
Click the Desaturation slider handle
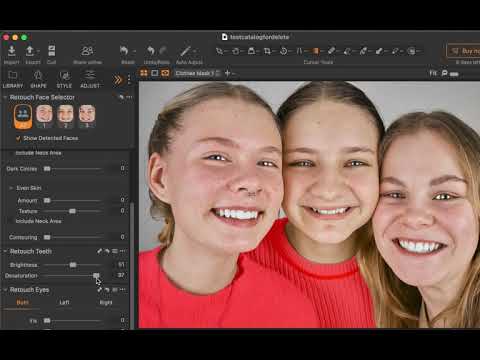click(x=96, y=275)
